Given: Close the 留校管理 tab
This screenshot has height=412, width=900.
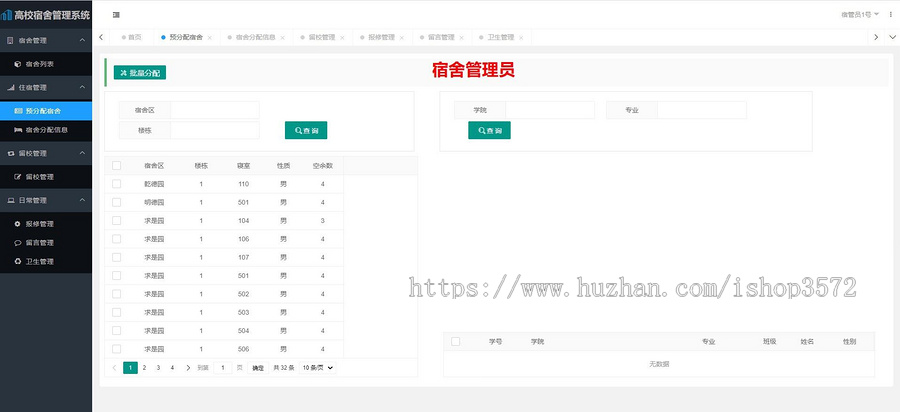Looking at the screenshot, I should (342, 38).
